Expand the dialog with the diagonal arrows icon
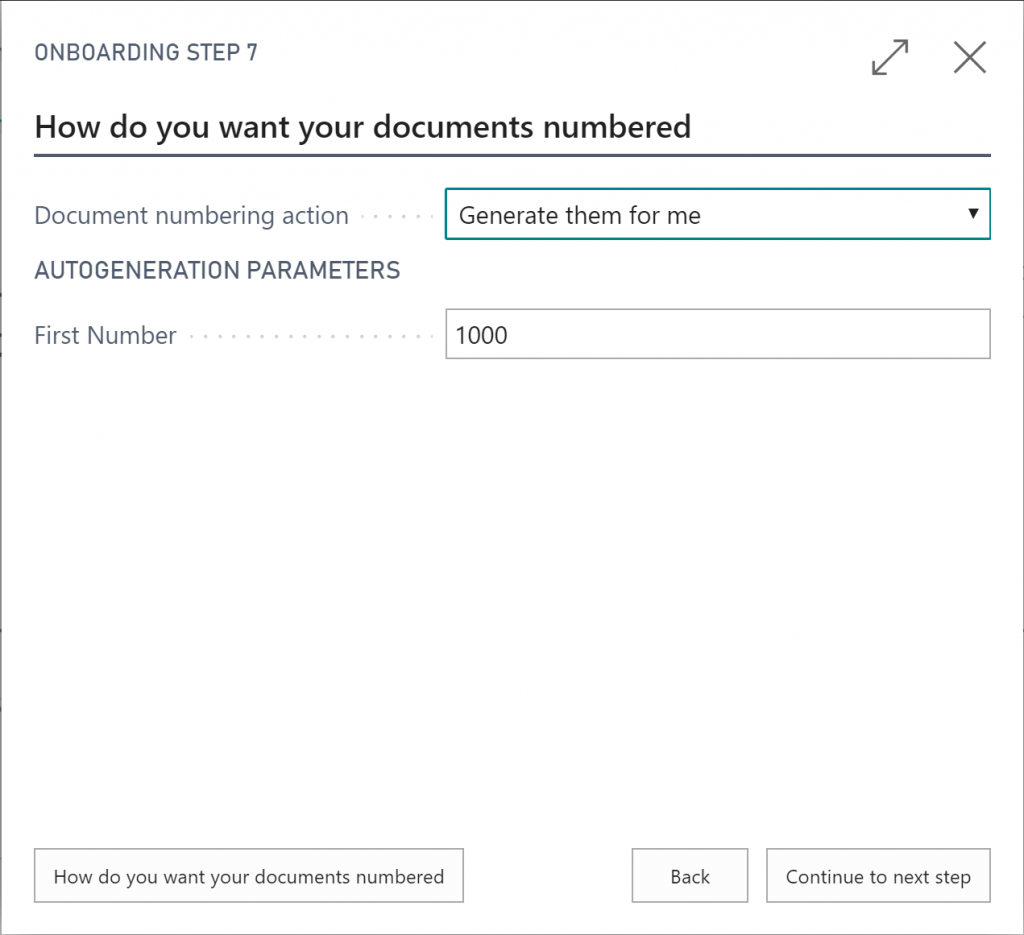This screenshot has height=935, width=1024. (x=890, y=57)
